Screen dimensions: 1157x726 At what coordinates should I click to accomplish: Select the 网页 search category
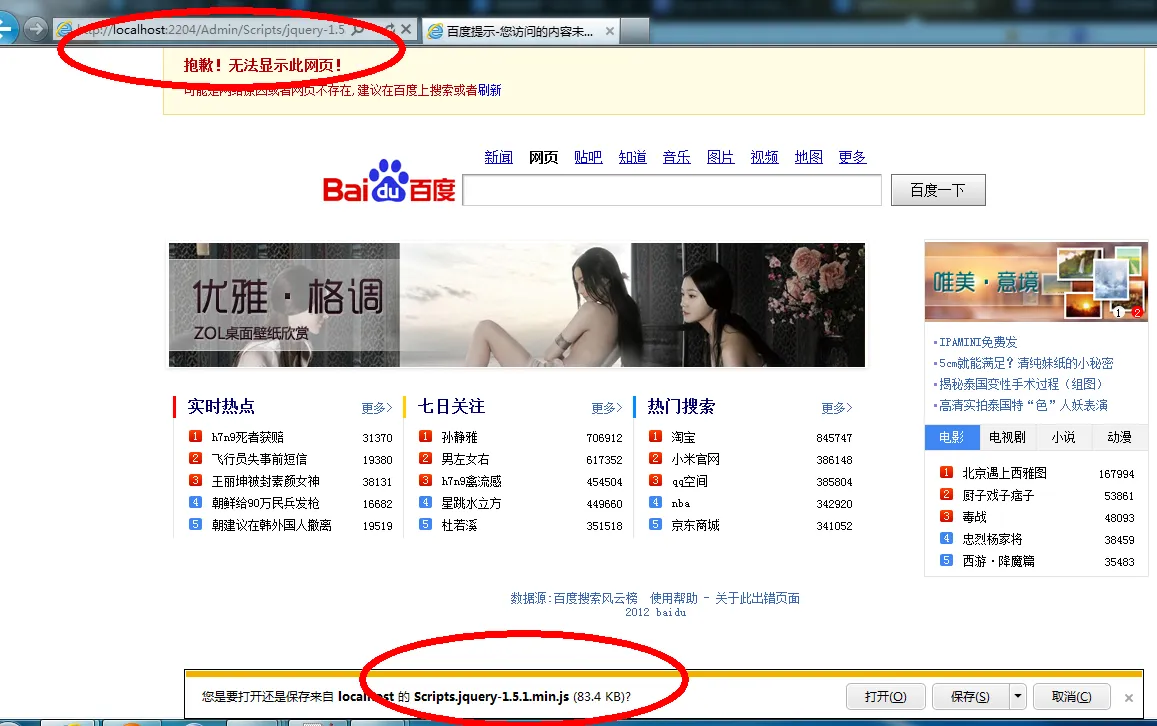(x=543, y=157)
